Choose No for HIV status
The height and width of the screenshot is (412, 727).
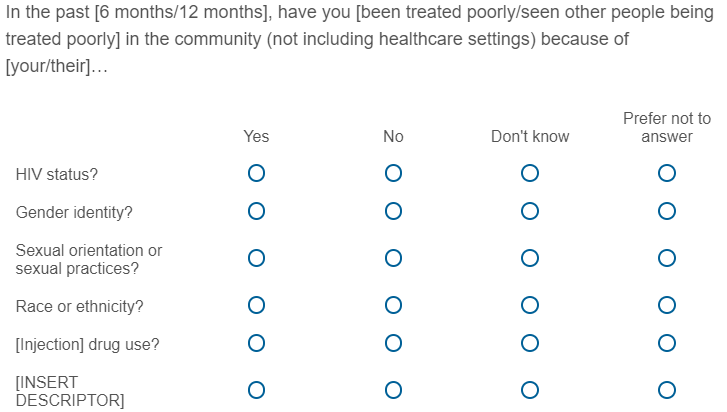coord(393,174)
